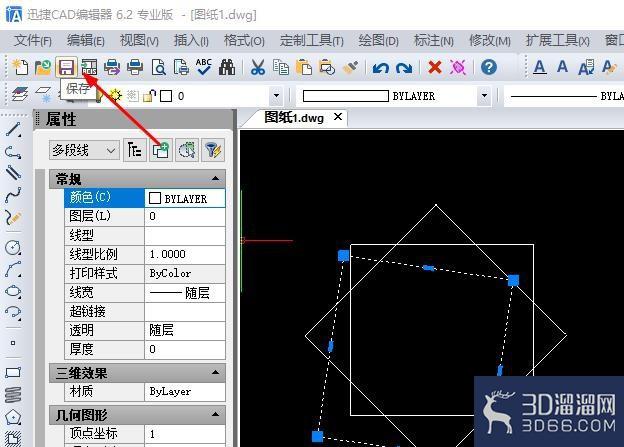
Task: Click the 颜色(C) BYLAYER color swatch
Action: tap(155, 198)
